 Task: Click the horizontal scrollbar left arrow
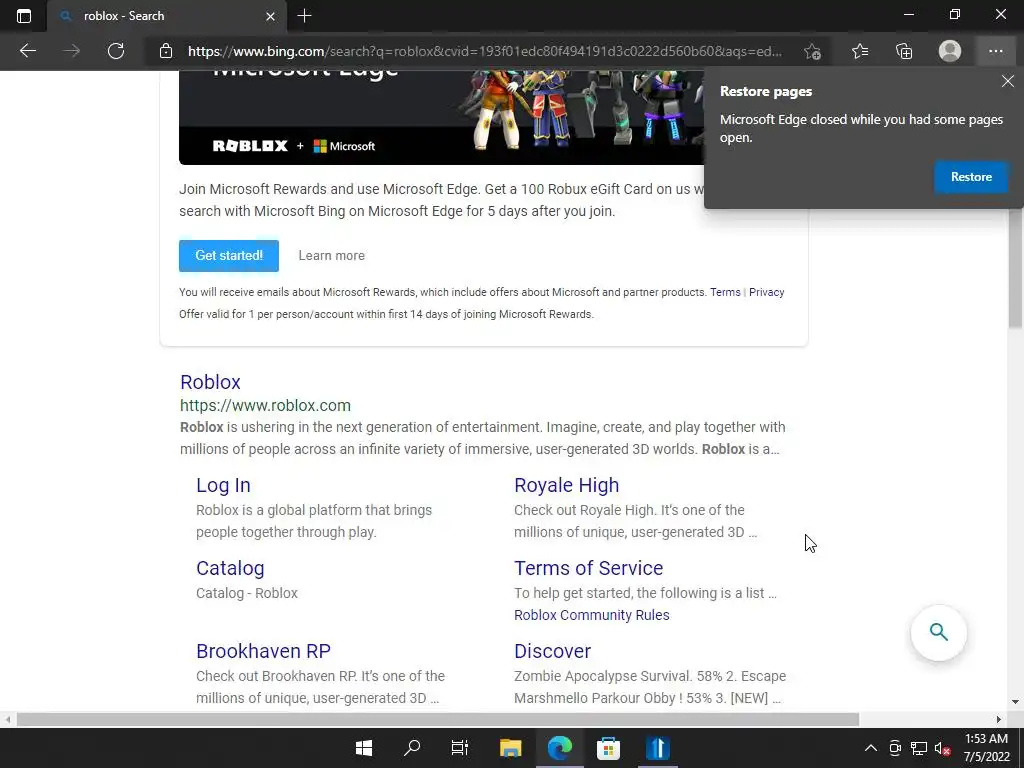(x=7, y=720)
